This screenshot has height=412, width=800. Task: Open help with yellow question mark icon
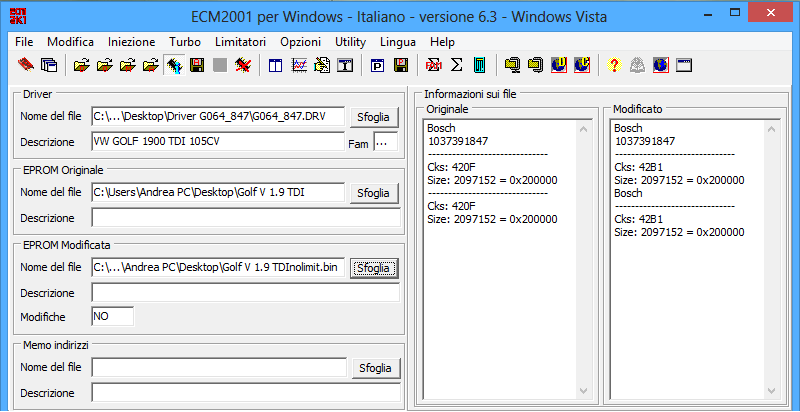pos(614,65)
